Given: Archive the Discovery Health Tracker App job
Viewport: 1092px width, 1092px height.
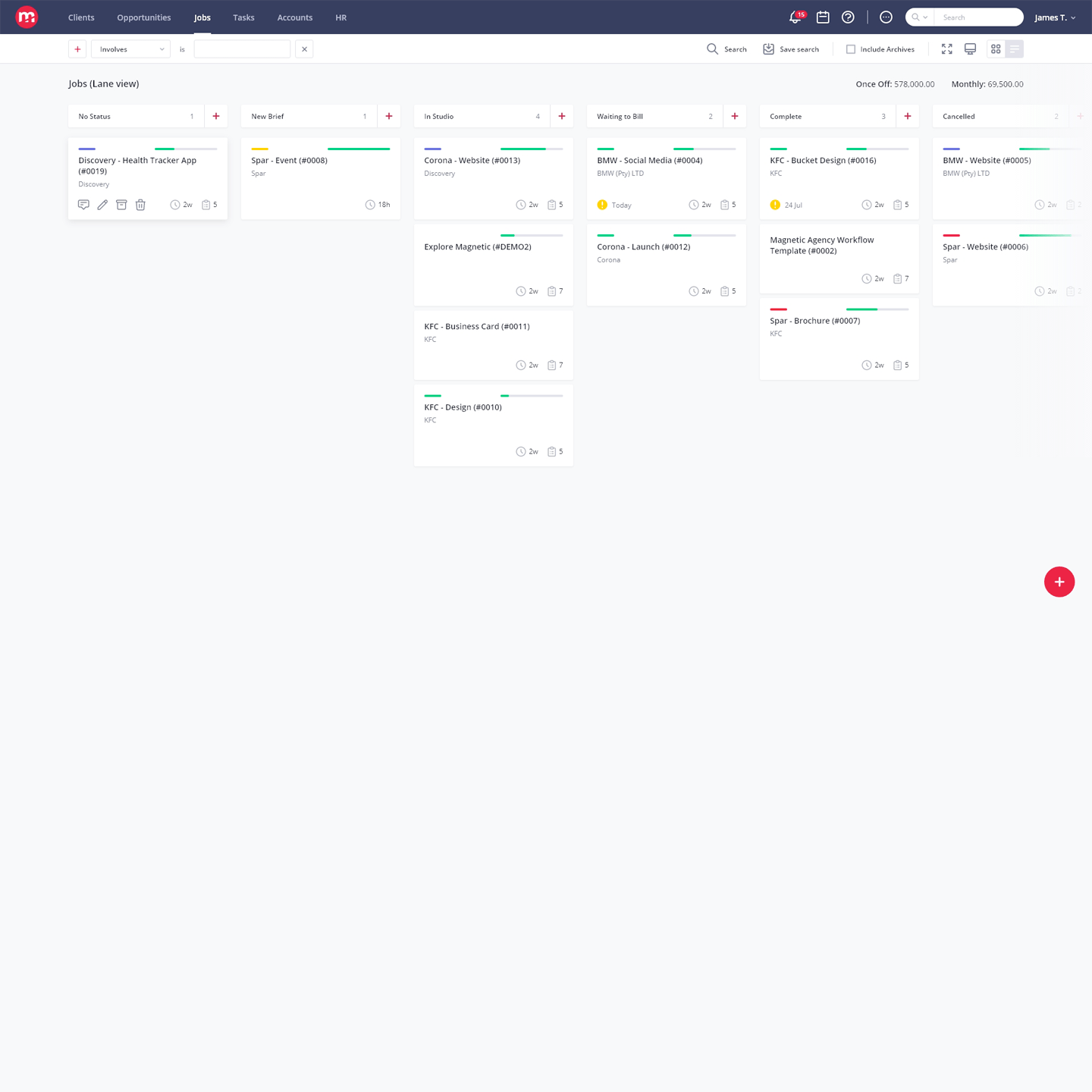Looking at the screenshot, I should pos(121,205).
